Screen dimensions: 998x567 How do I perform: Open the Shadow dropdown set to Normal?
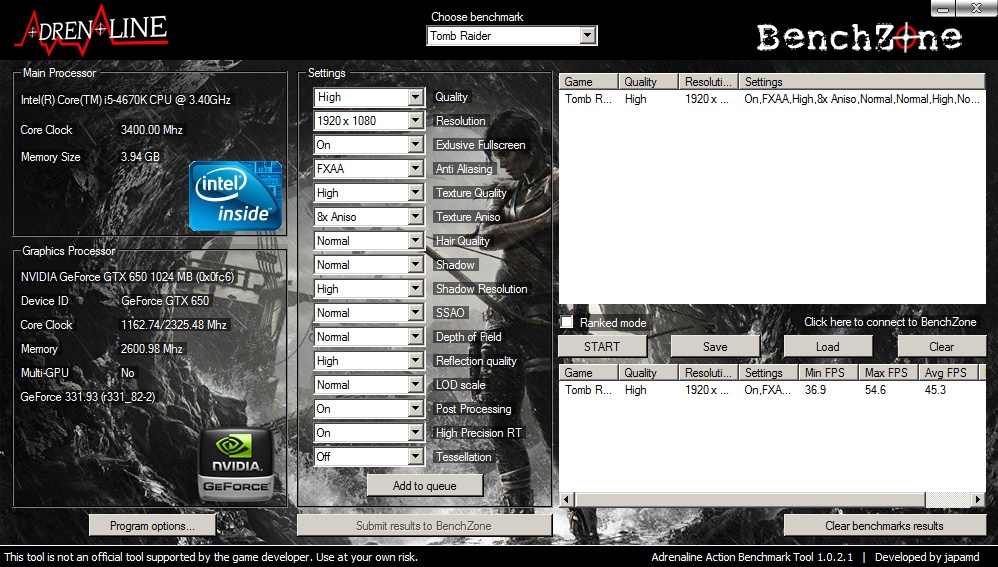click(369, 265)
